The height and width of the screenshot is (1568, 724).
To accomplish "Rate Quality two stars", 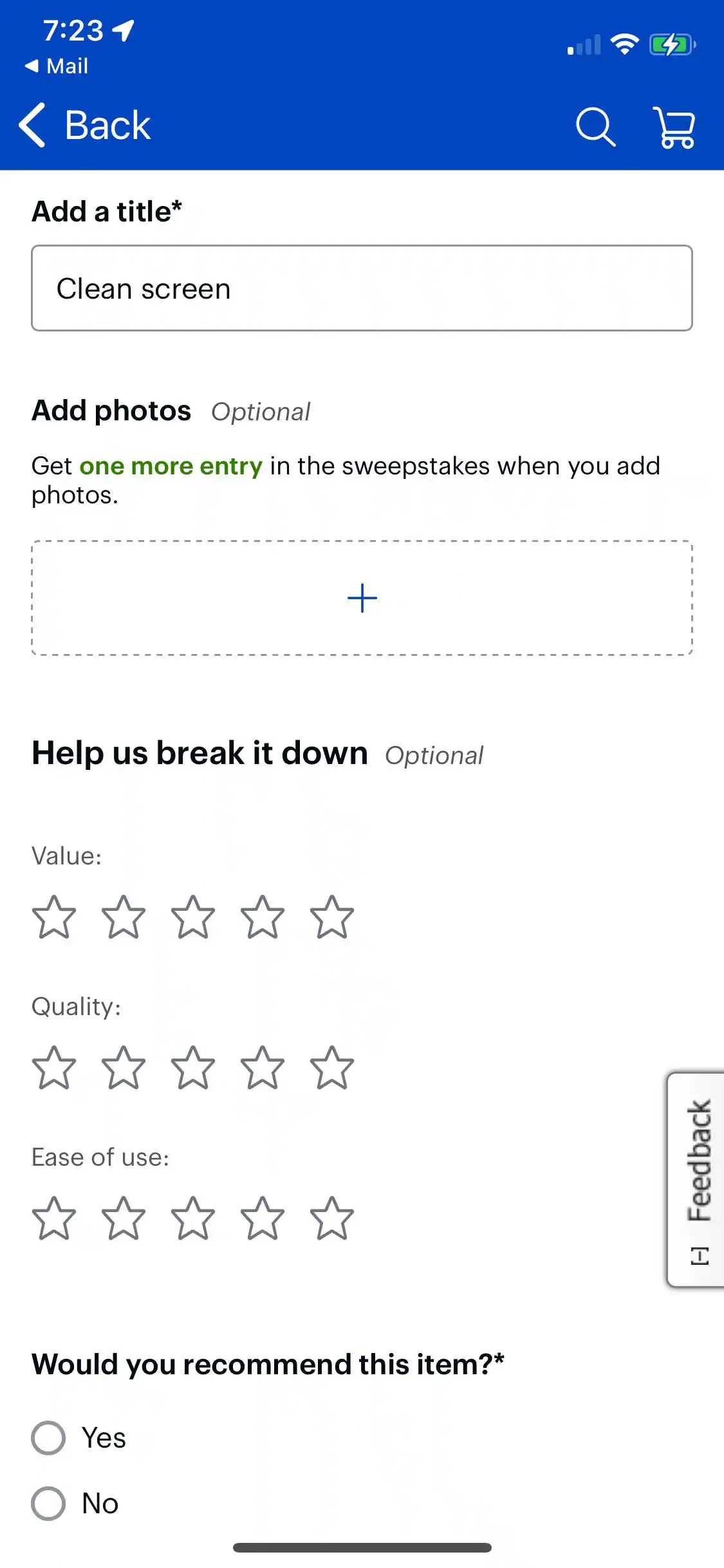I will tap(124, 1068).
